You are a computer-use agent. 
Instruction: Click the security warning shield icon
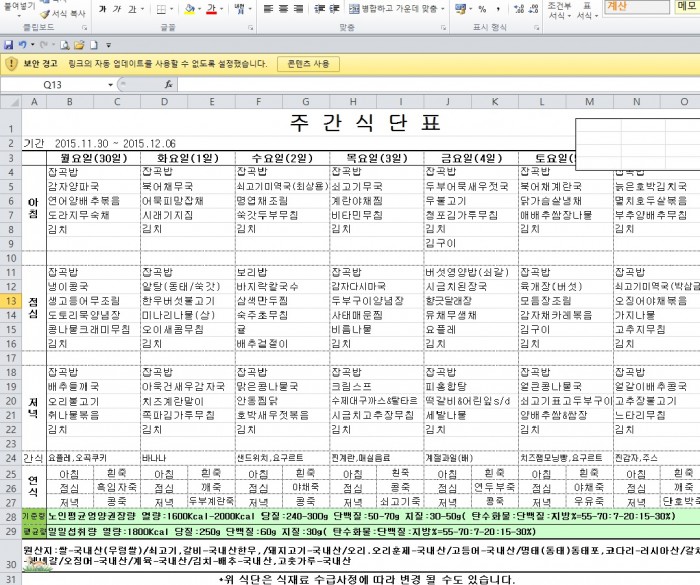pos(11,64)
